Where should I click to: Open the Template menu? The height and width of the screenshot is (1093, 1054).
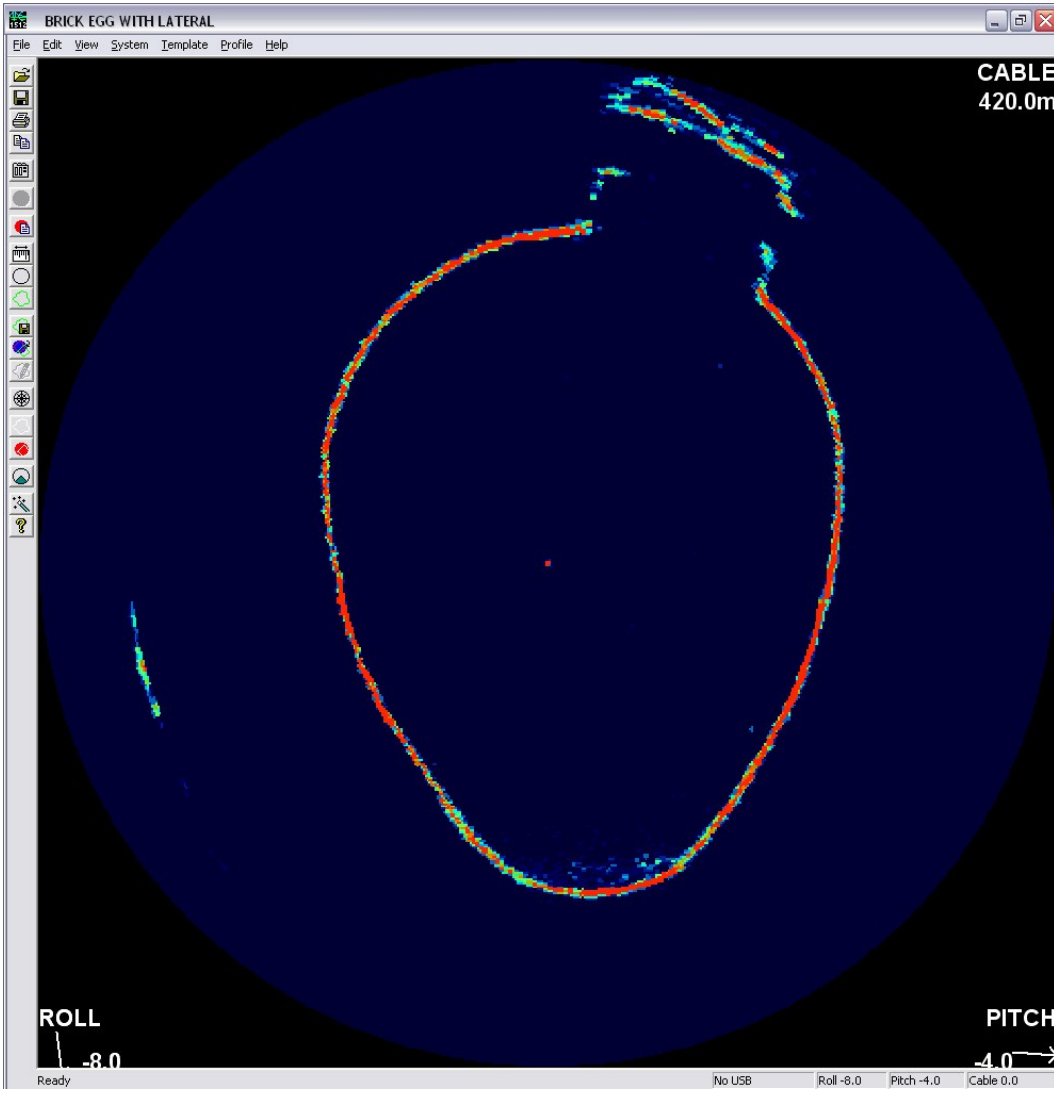click(185, 45)
